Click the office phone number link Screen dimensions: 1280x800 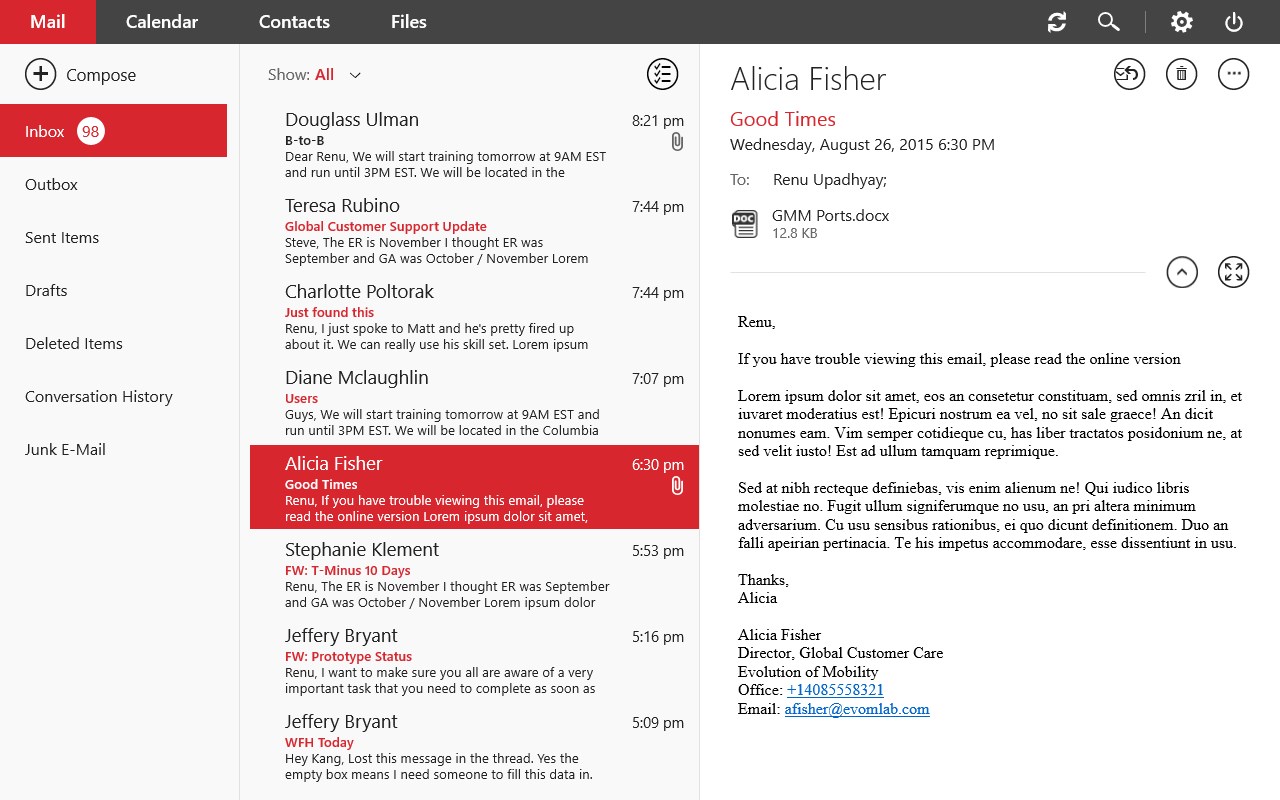pos(835,690)
